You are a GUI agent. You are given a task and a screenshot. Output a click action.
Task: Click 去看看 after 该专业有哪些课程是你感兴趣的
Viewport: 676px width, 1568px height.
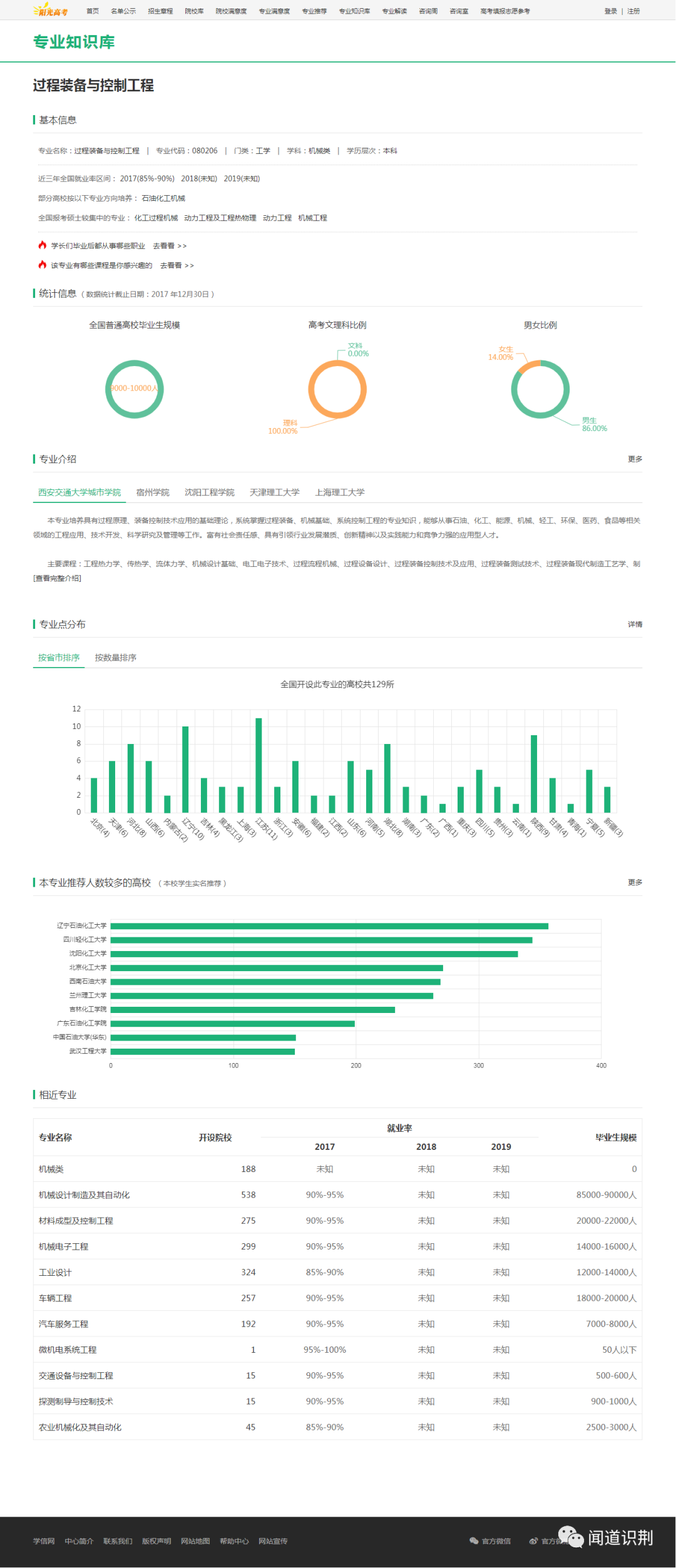pos(177,266)
